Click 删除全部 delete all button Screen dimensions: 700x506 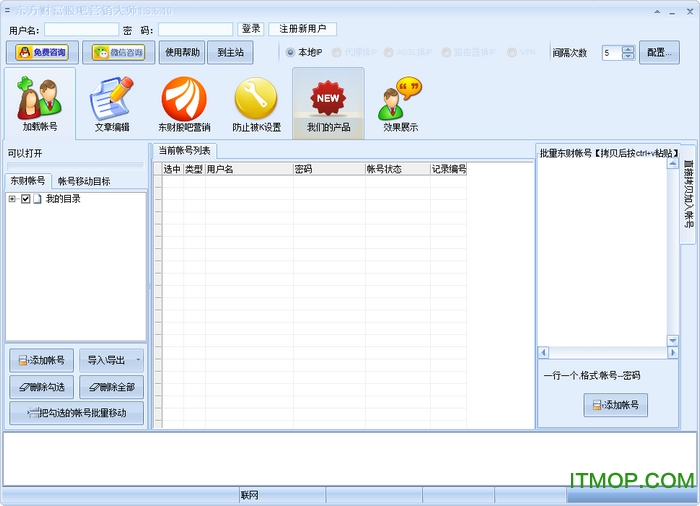pos(112,387)
